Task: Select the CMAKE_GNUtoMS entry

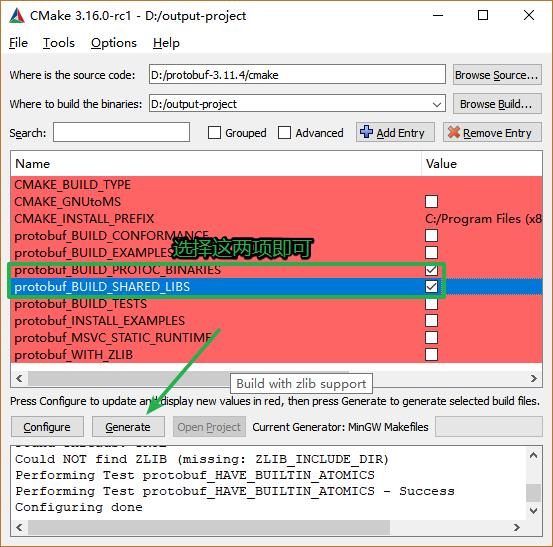Action: [x=68, y=202]
